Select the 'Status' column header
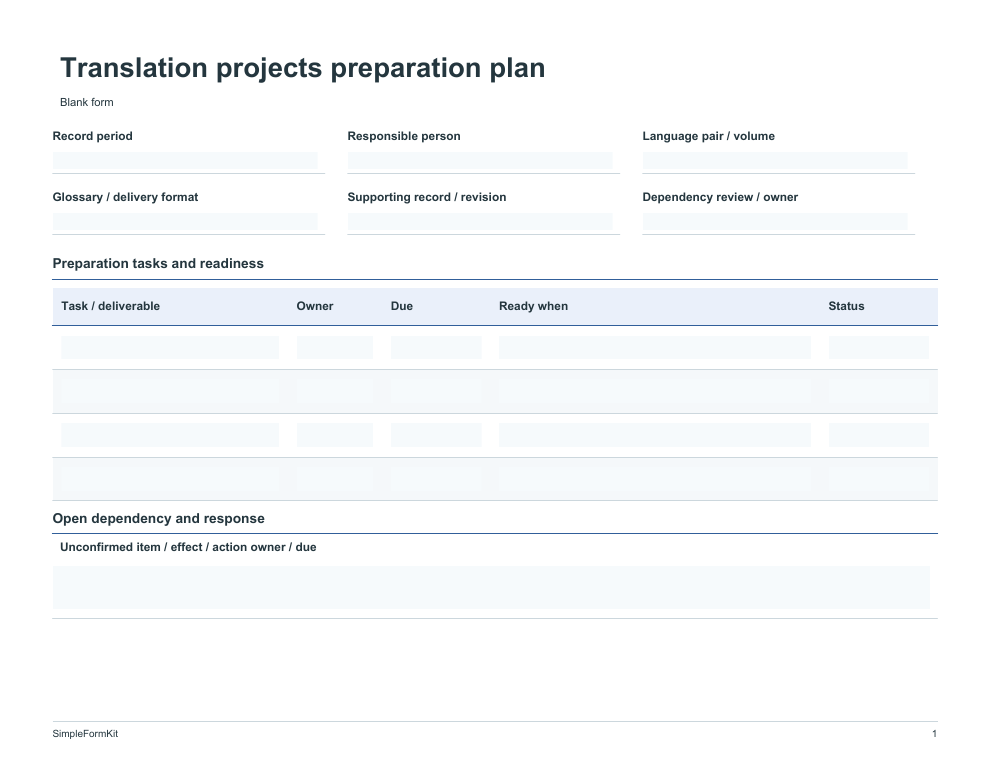The height and width of the screenshot is (765, 990). [x=846, y=306]
